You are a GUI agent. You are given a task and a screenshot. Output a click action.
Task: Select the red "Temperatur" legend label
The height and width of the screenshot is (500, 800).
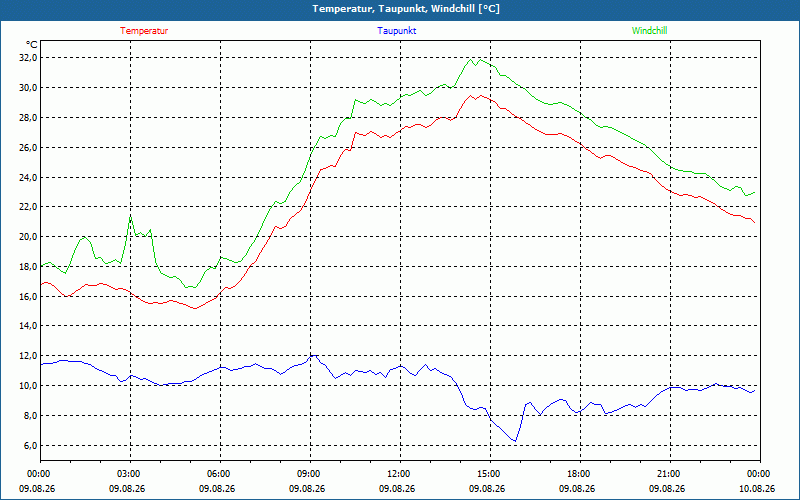[144, 31]
